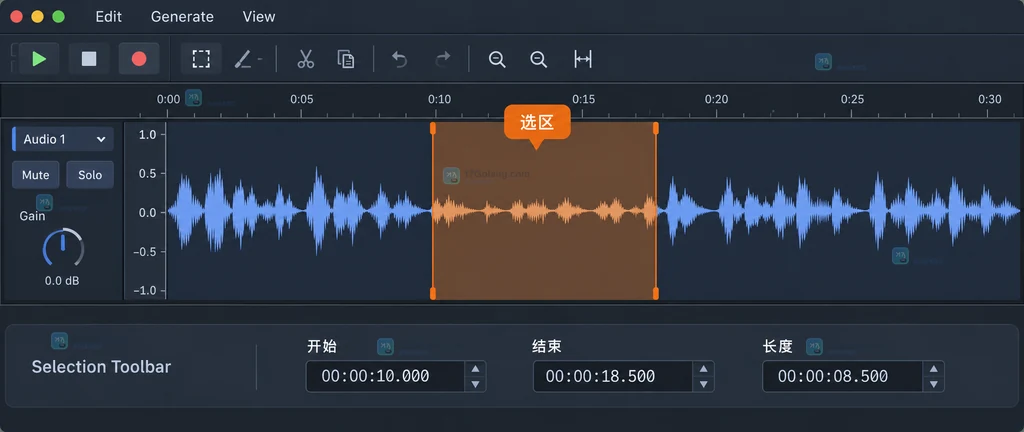This screenshot has width=1024, height=432.
Task: Redo the undone edit
Action: (443, 60)
